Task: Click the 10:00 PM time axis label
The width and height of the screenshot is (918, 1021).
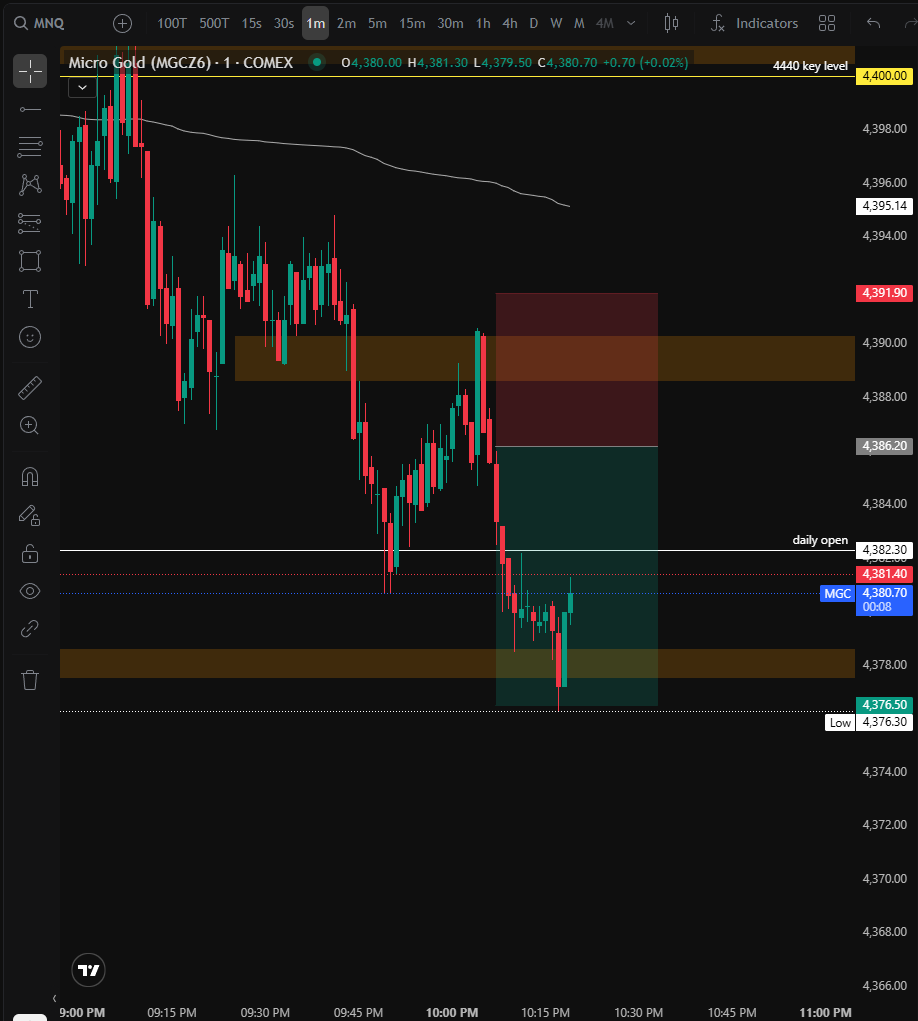Action: (x=452, y=1013)
